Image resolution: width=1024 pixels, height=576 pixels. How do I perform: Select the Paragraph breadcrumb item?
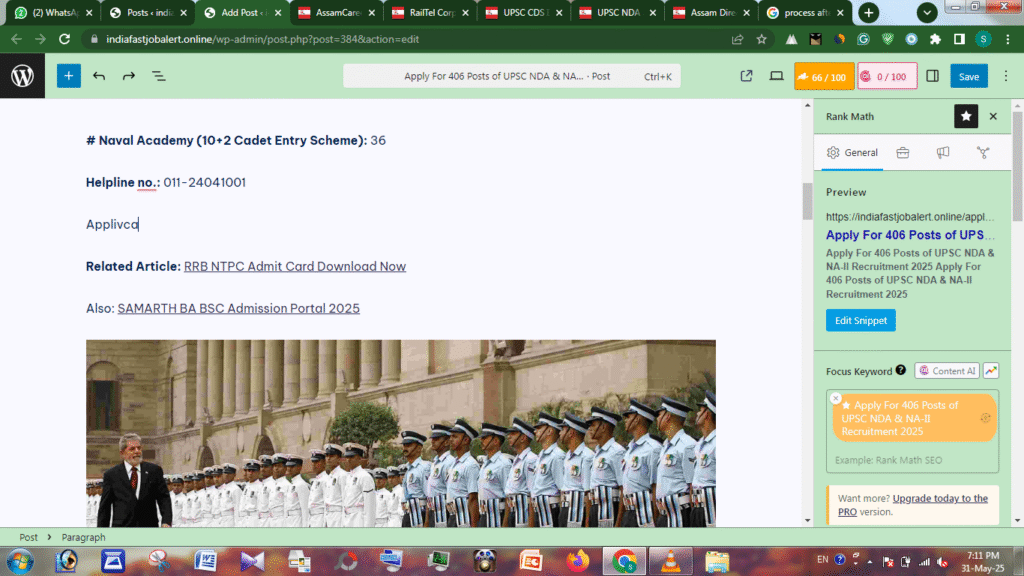coord(83,537)
